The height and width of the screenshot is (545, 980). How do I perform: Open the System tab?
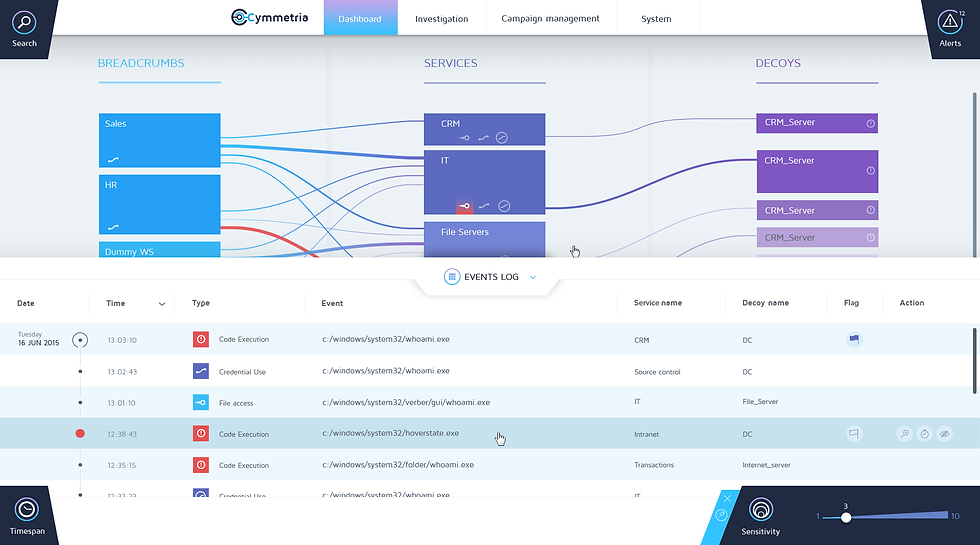(x=656, y=19)
